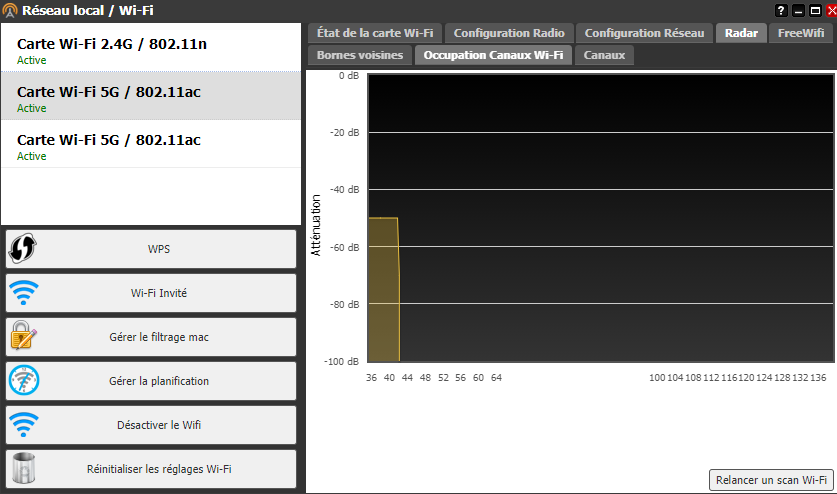
Task: Click the Réseau local antenna title icon
Action: [x=10, y=10]
